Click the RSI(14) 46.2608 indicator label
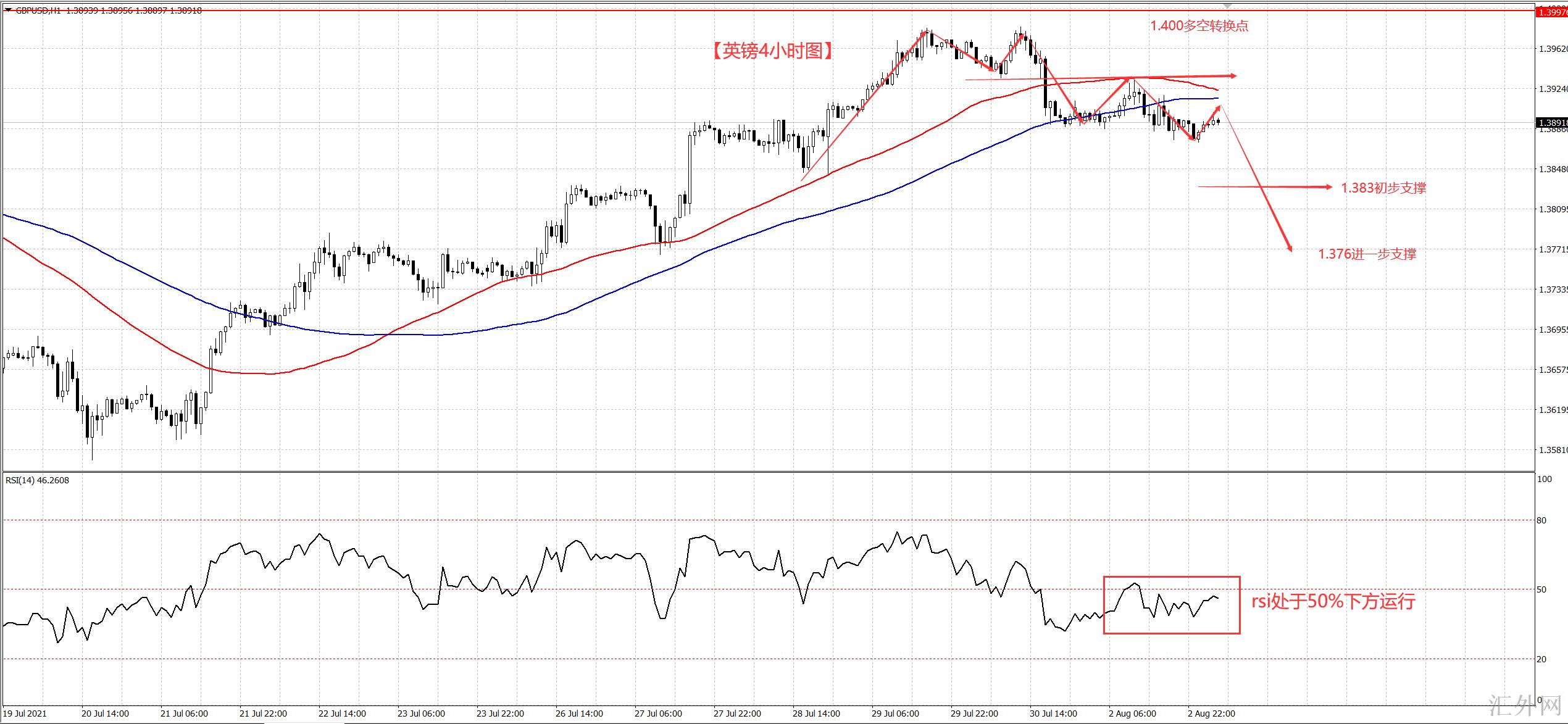The image size is (1568, 724). (x=37, y=480)
